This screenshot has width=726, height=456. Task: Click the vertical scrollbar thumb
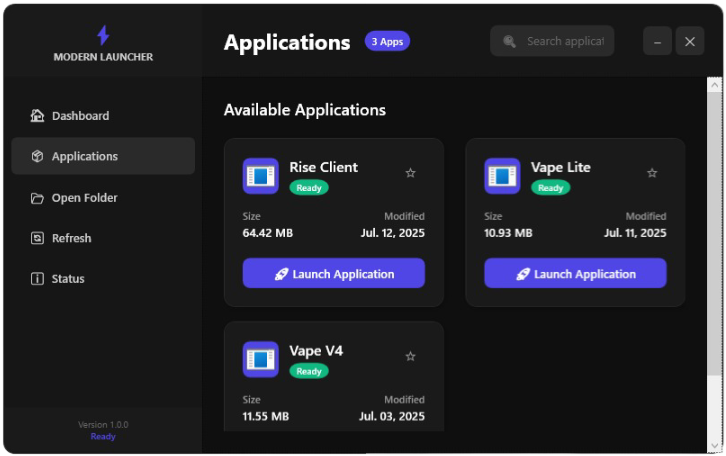pos(714,234)
